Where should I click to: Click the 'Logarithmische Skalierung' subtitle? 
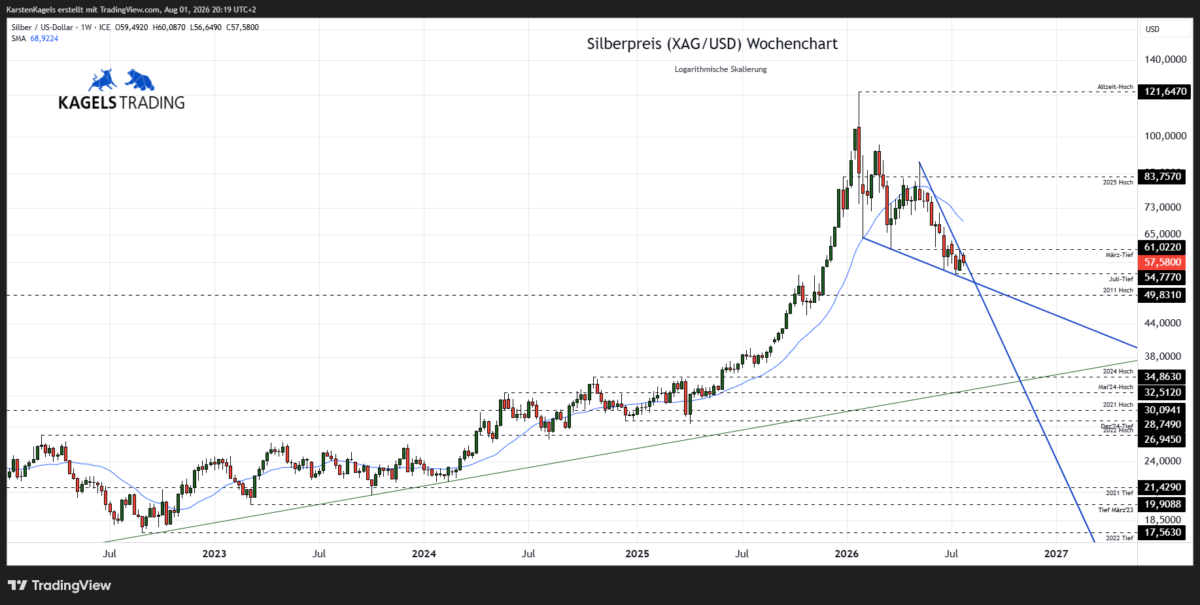tap(720, 68)
